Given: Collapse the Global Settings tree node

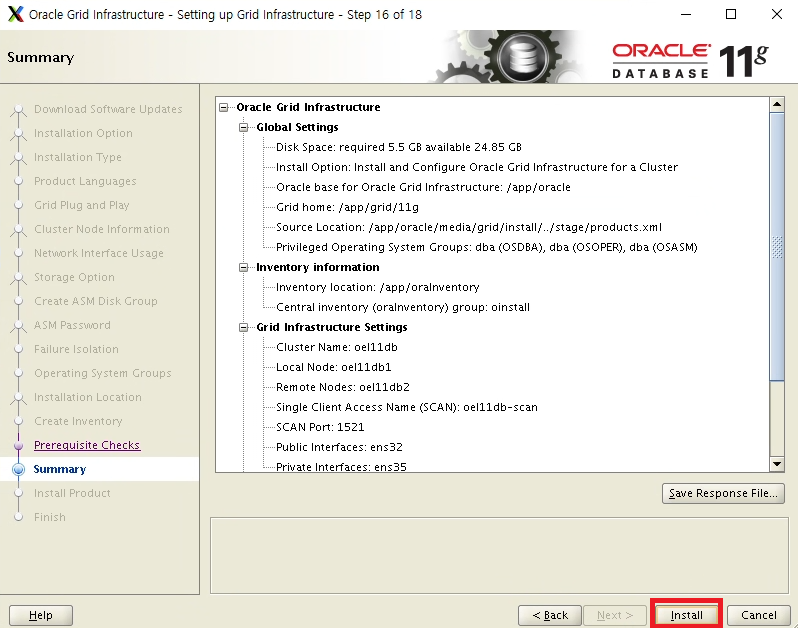Looking at the screenshot, I should [243, 127].
